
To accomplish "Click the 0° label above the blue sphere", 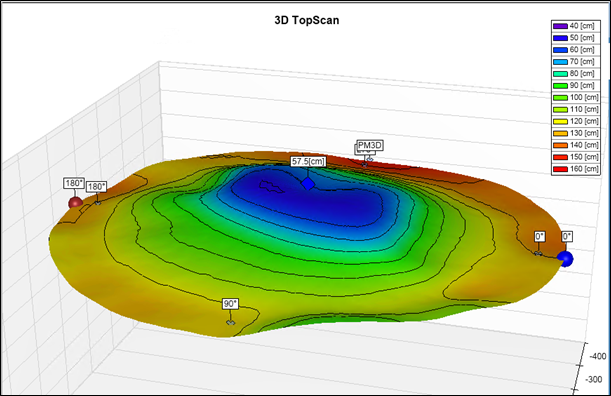I will [567, 237].
